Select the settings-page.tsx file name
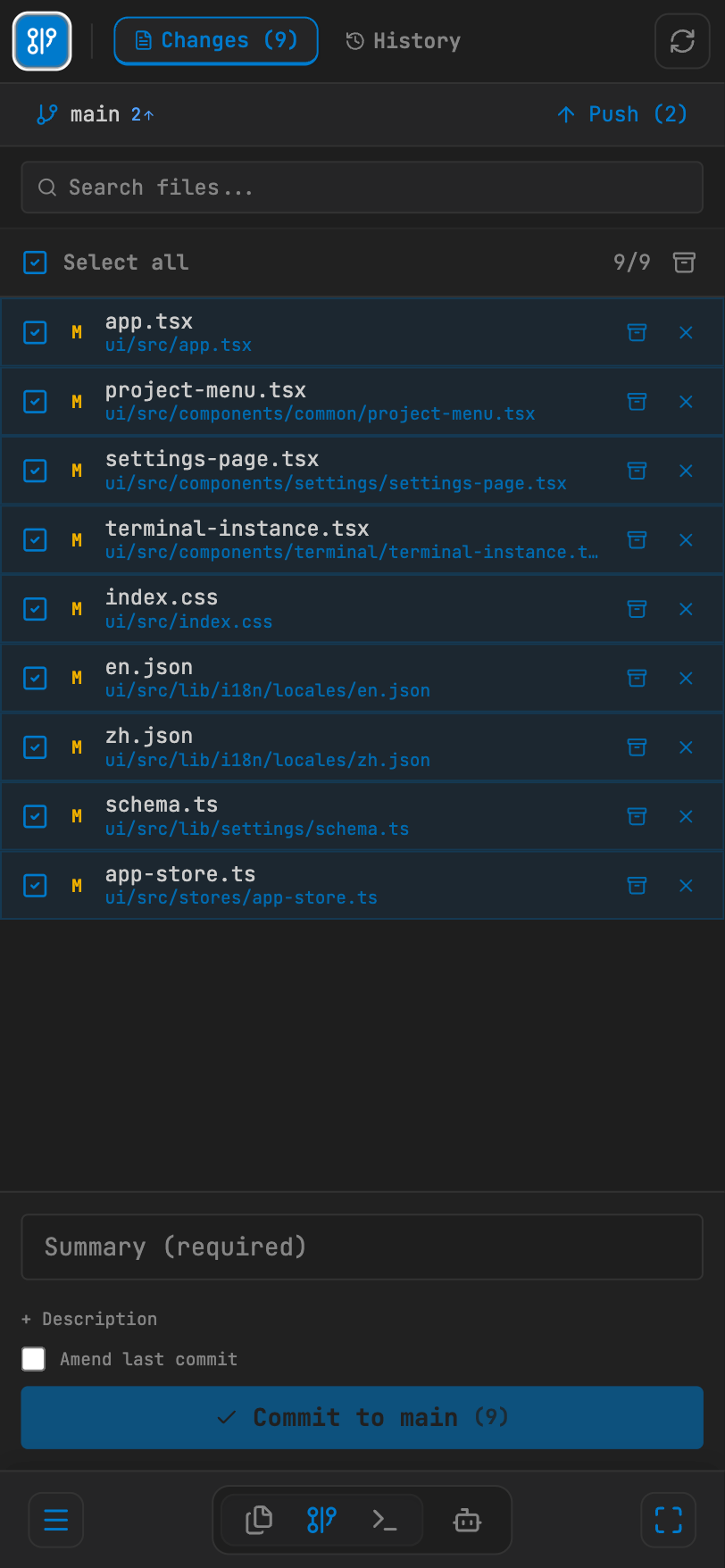Viewport: 725px width, 1568px height. [x=212, y=459]
